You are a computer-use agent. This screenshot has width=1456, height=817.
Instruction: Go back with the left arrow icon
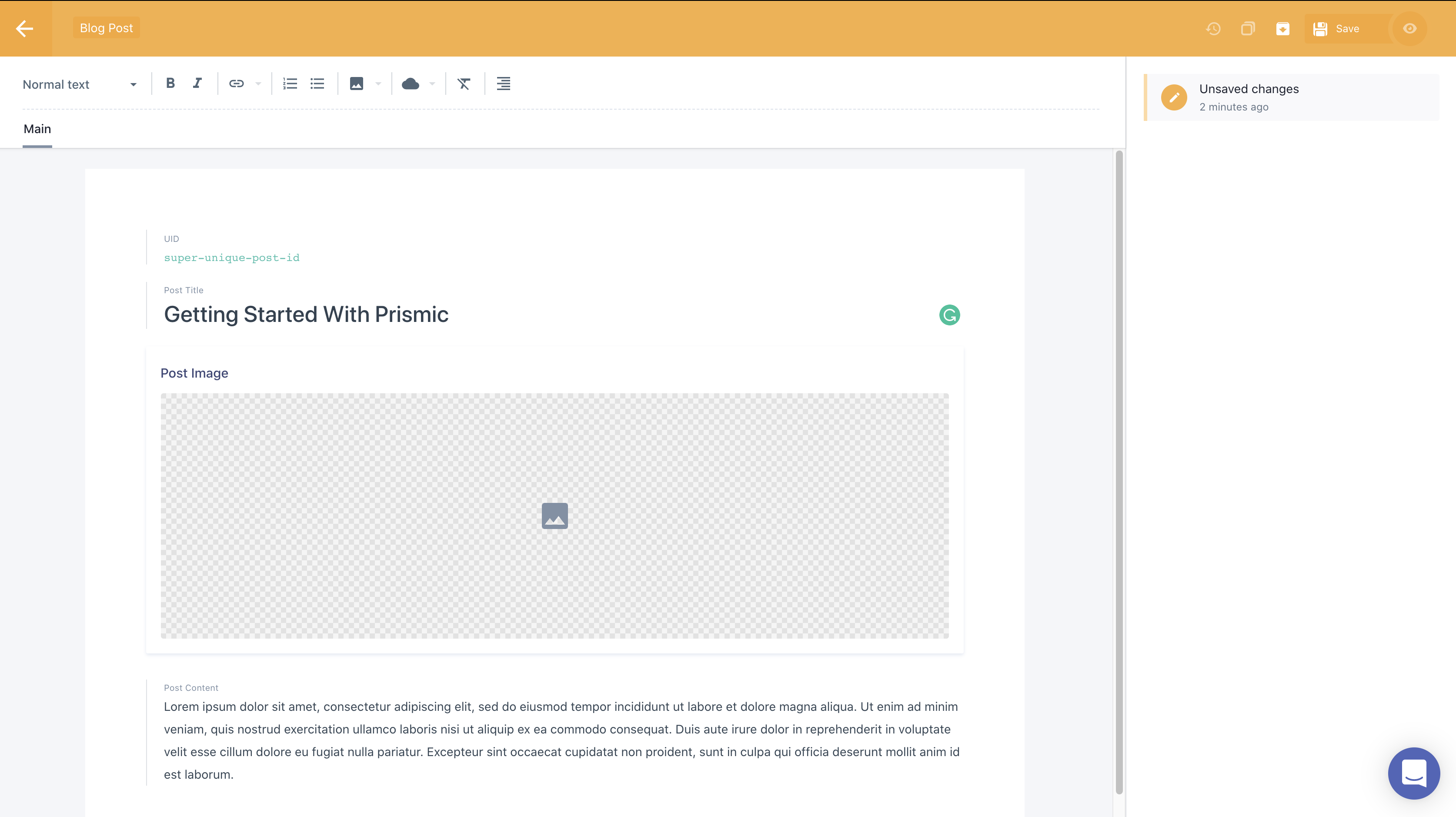(25, 28)
